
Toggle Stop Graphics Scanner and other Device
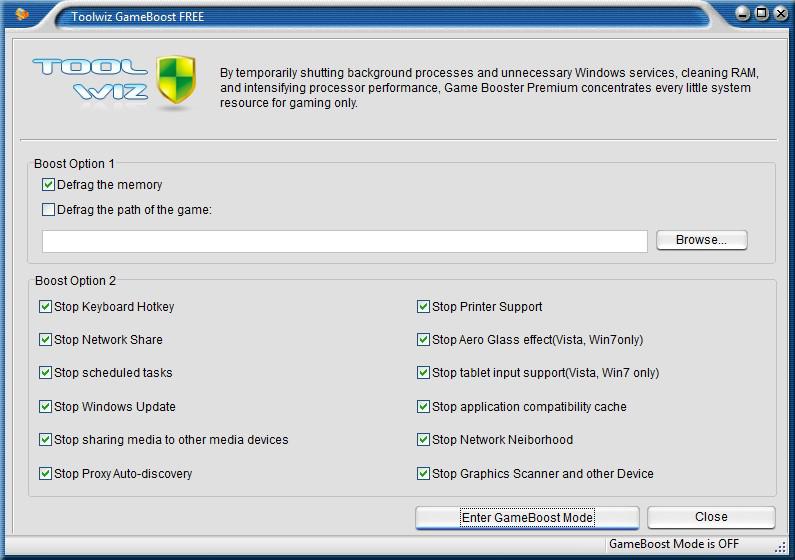click(x=423, y=474)
